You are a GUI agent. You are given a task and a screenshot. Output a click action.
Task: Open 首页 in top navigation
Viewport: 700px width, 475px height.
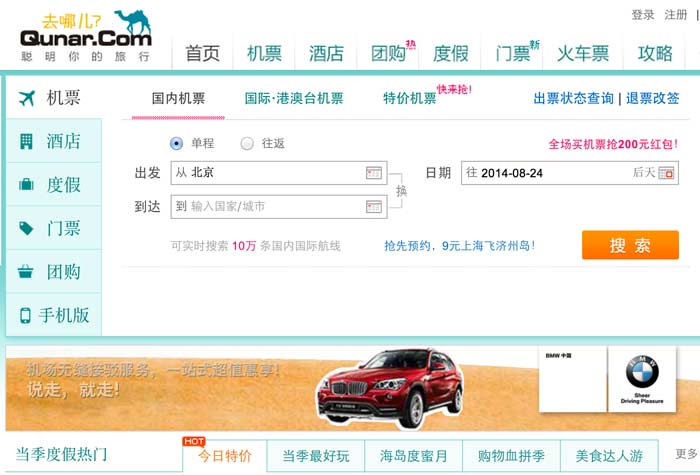pyautogui.click(x=203, y=54)
